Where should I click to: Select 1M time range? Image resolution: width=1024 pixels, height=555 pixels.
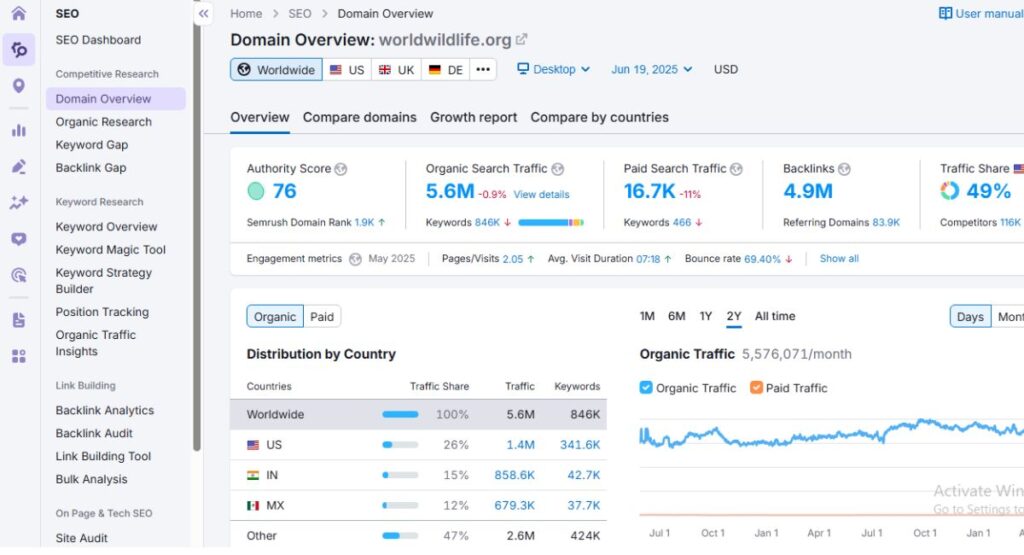(x=647, y=317)
